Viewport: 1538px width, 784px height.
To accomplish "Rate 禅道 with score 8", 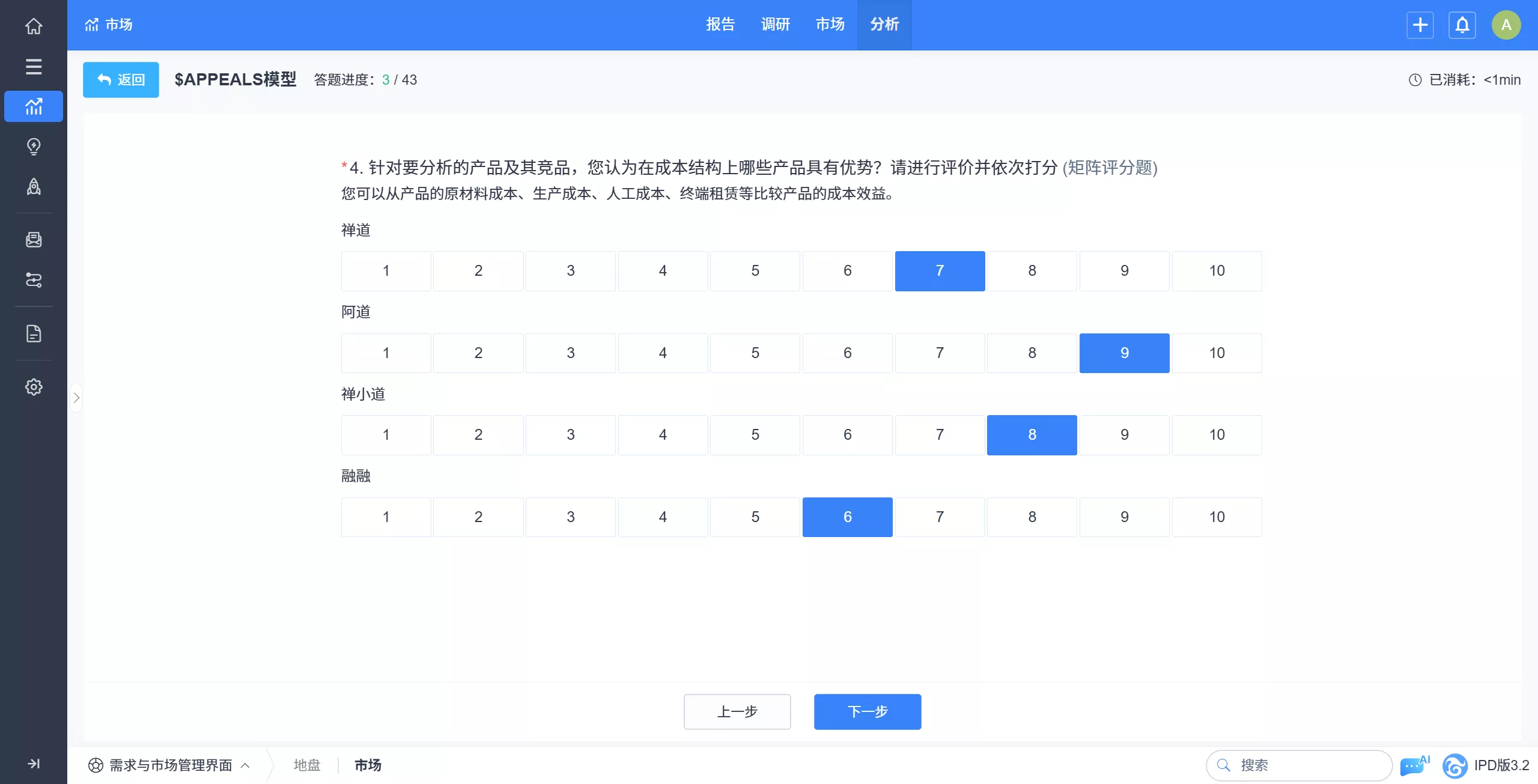I will click(1032, 271).
